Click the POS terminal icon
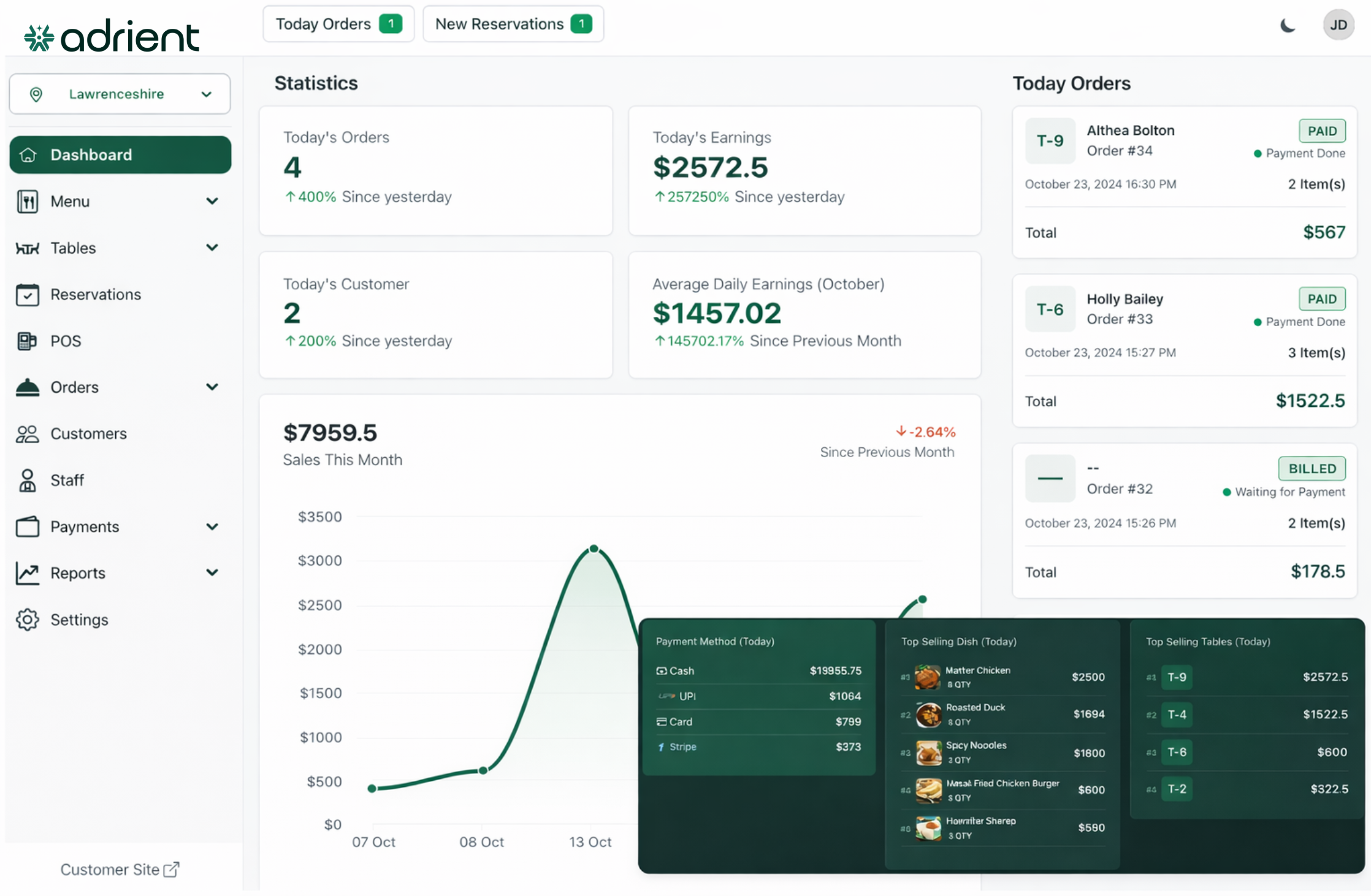Screen dimensions: 1371x896 [x=26, y=341]
